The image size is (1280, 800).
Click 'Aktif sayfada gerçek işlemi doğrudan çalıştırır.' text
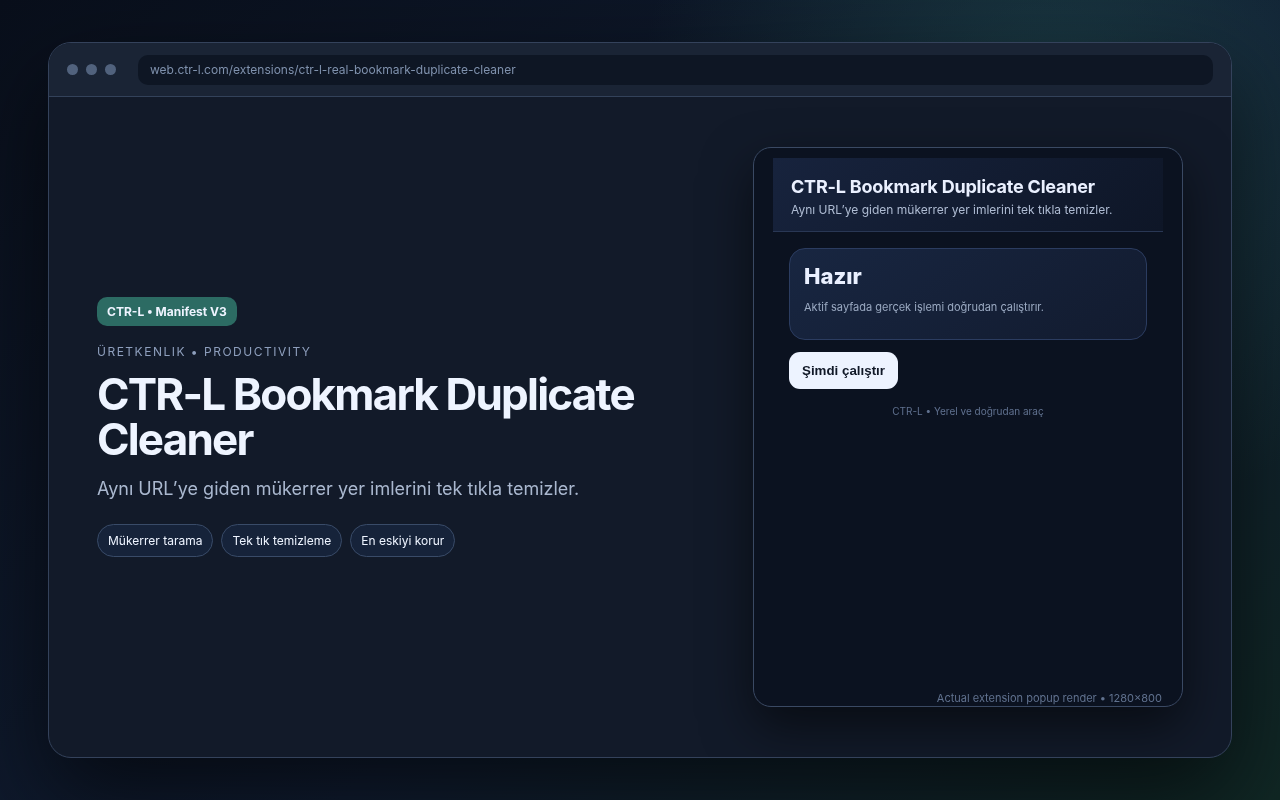click(x=923, y=307)
